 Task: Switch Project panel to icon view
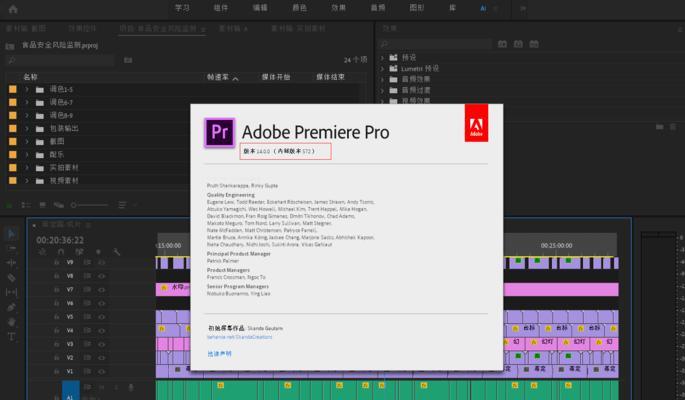pos(42,205)
